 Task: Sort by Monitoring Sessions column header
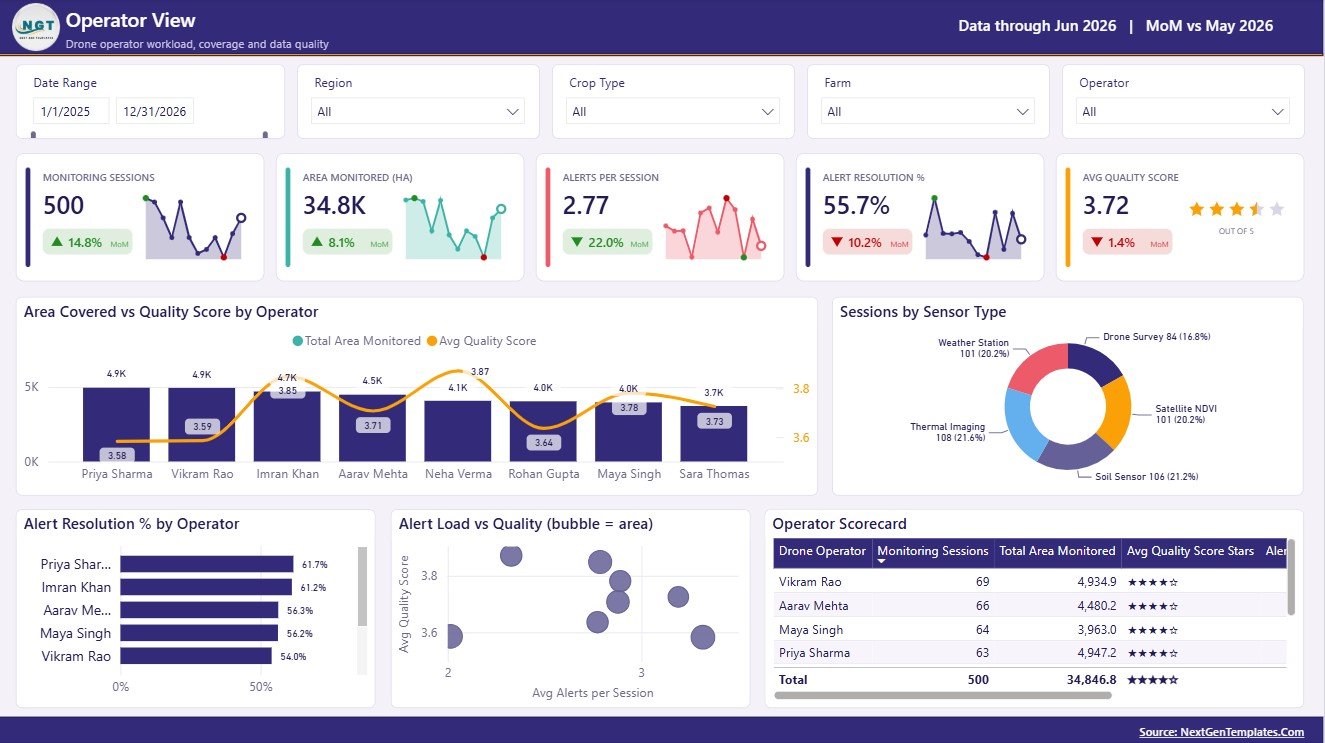(933, 551)
